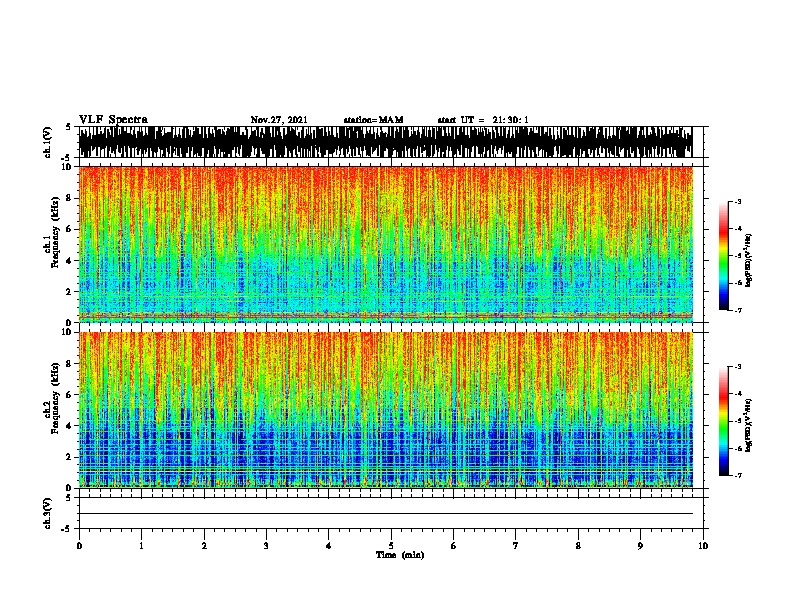The height and width of the screenshot is (612, 792).
Task: Click the time axis tick label "3"
Action: point(266,546)
